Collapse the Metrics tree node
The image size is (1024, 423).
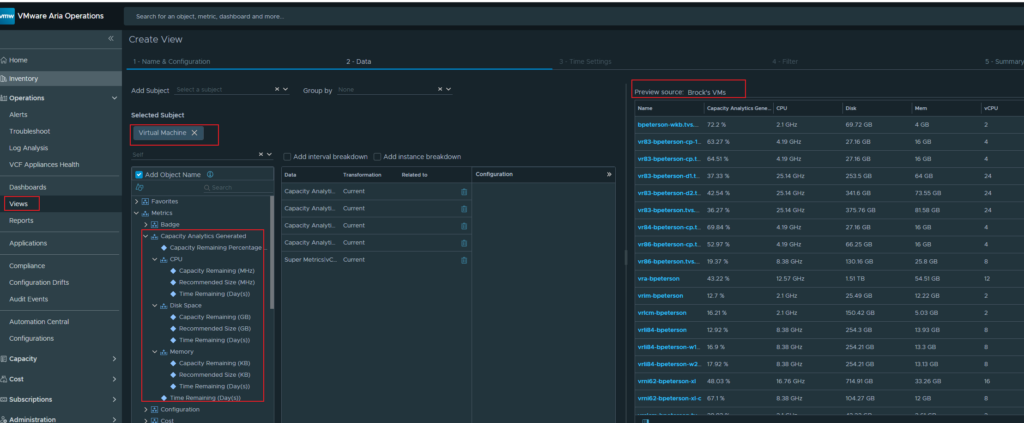[136, 213]
